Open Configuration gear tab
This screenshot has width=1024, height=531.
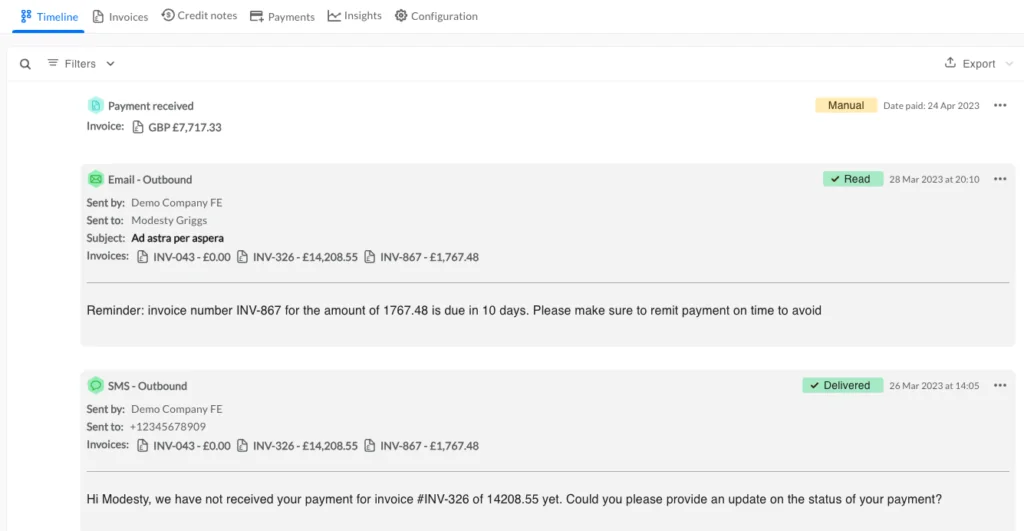tap(436, 16)
